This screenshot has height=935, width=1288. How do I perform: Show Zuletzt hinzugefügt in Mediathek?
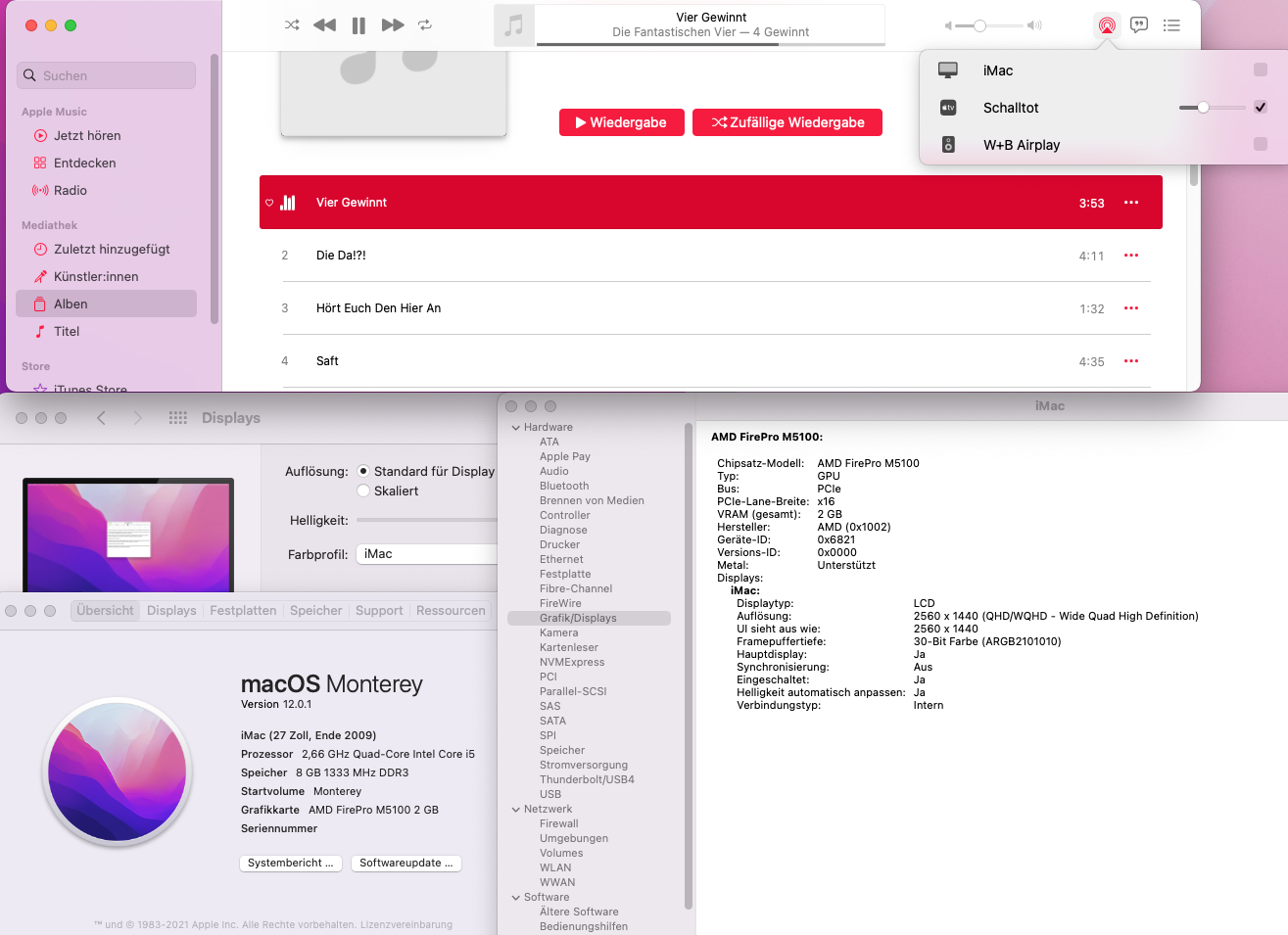click(112, 250)
